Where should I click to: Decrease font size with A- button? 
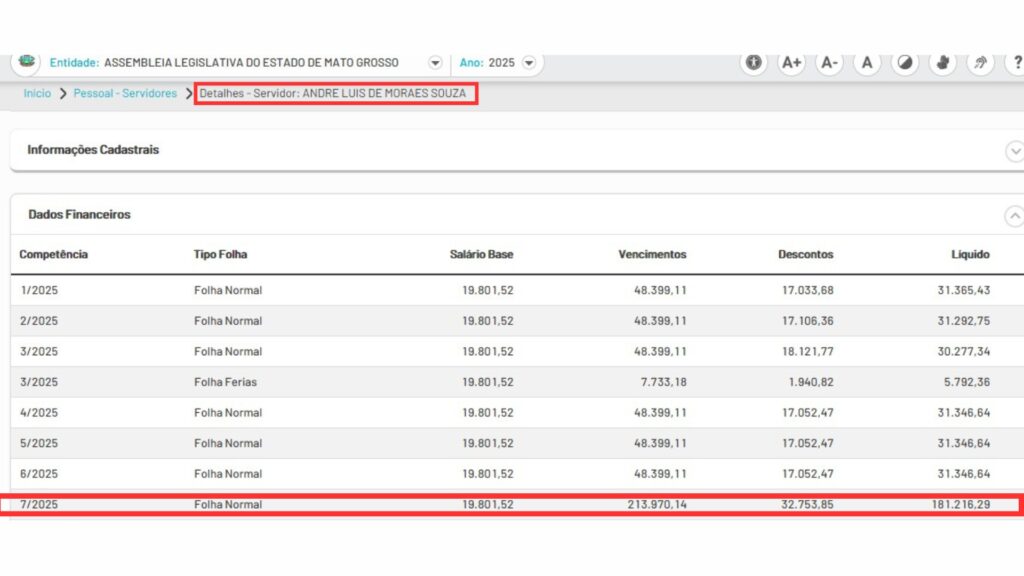tap(829, 62)
